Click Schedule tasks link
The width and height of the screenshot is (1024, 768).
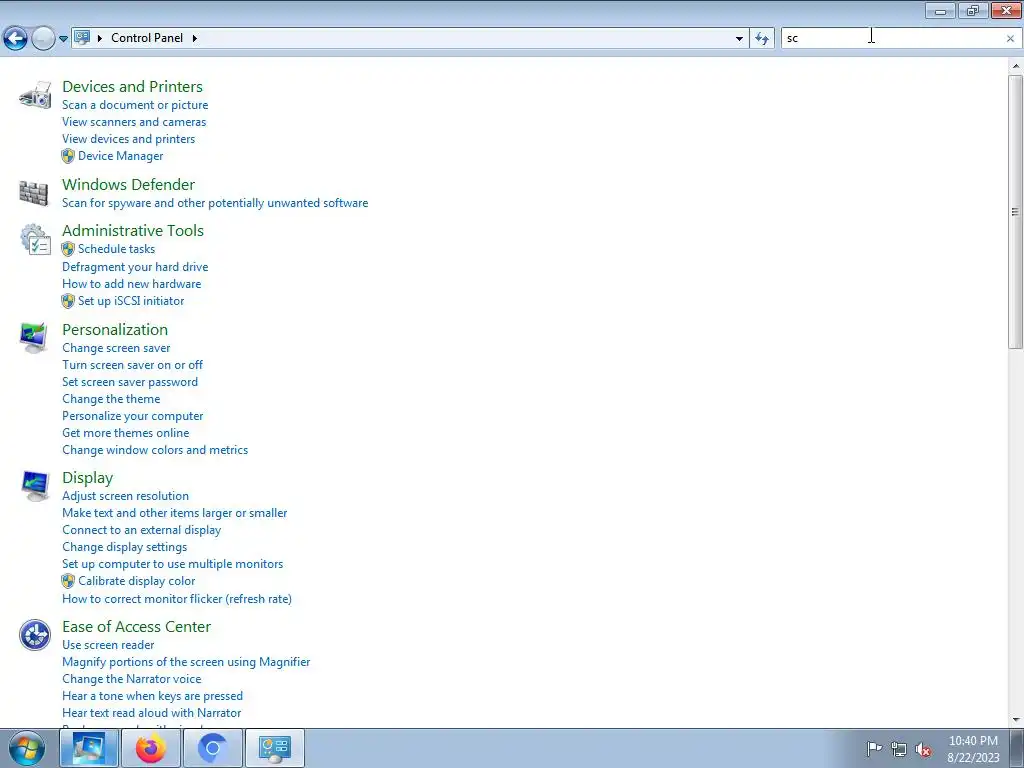coord(116,249)
